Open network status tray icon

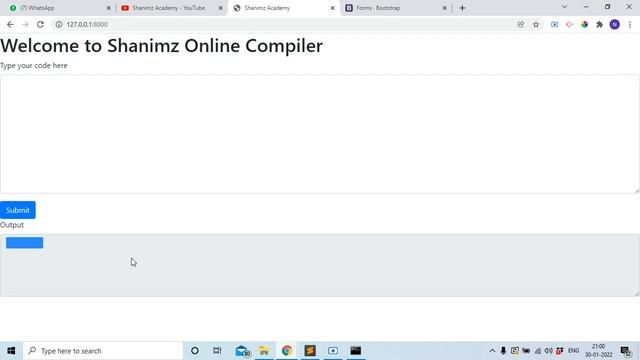538,351
